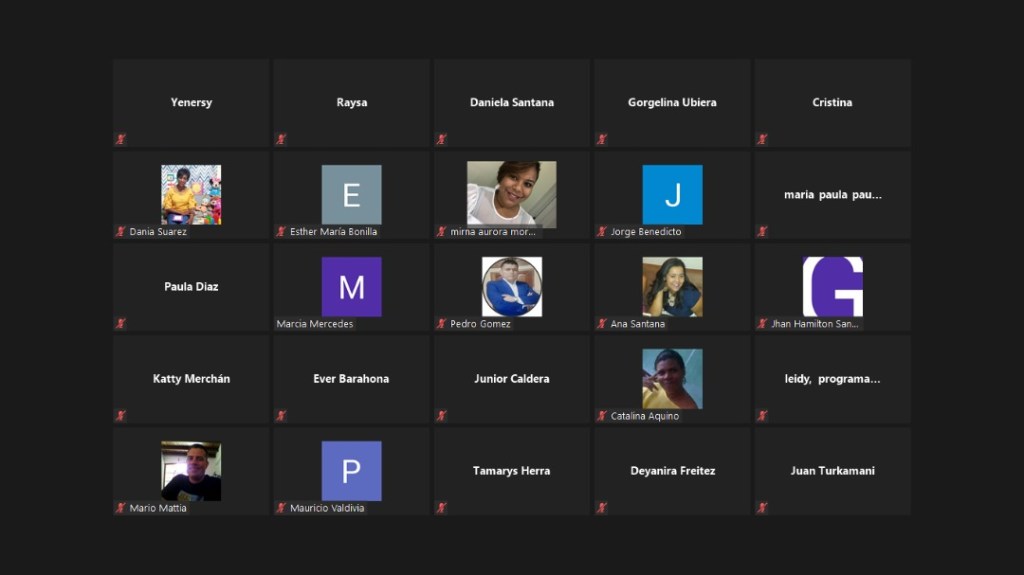
Task: Select the letter E avatar of Esther María Bonilla
Action: (351, 194)
